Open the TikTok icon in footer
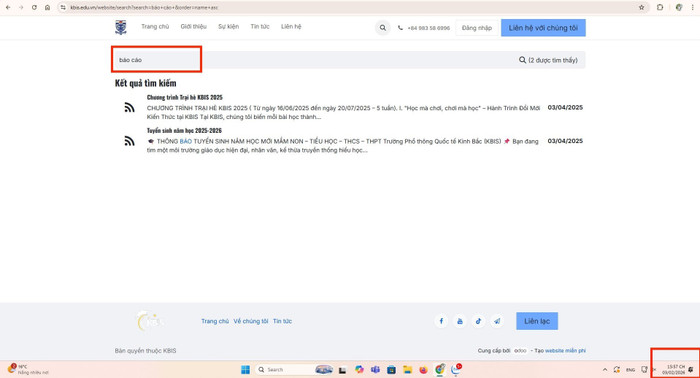The width and height of the screenshot is (700, 378). 478,321
